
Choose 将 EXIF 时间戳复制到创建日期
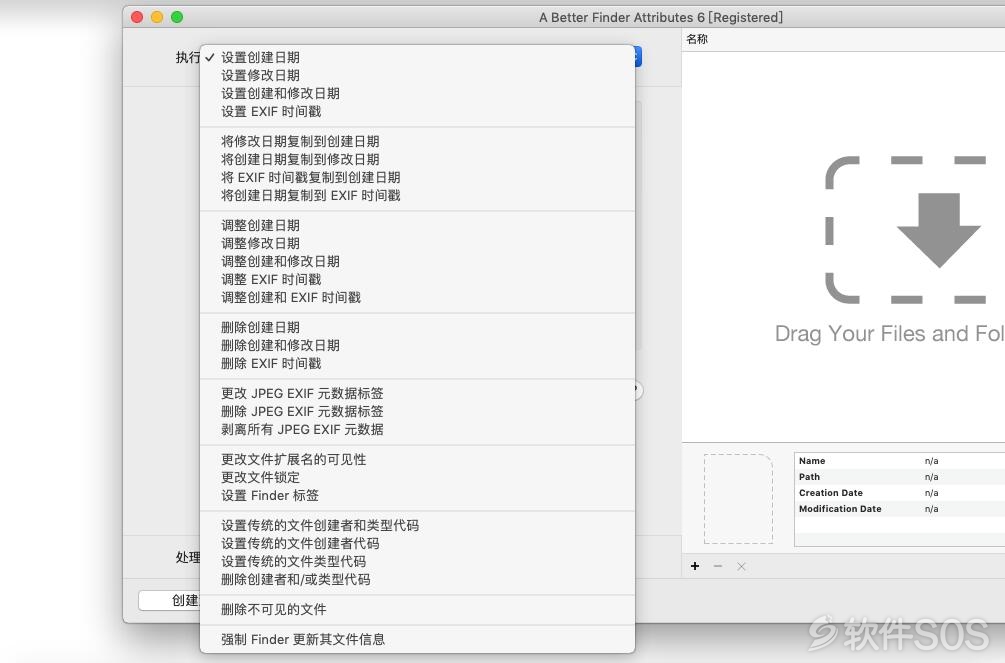tap(417, 177)
